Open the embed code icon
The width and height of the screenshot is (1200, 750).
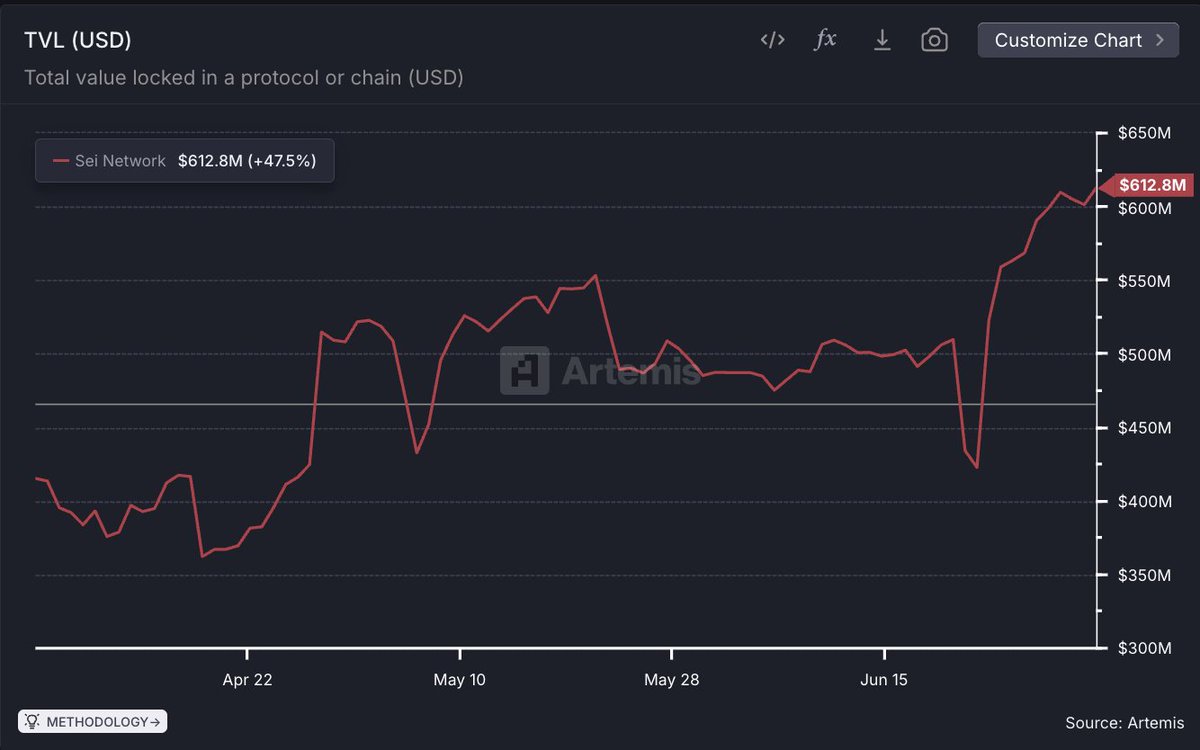(772, 40)
